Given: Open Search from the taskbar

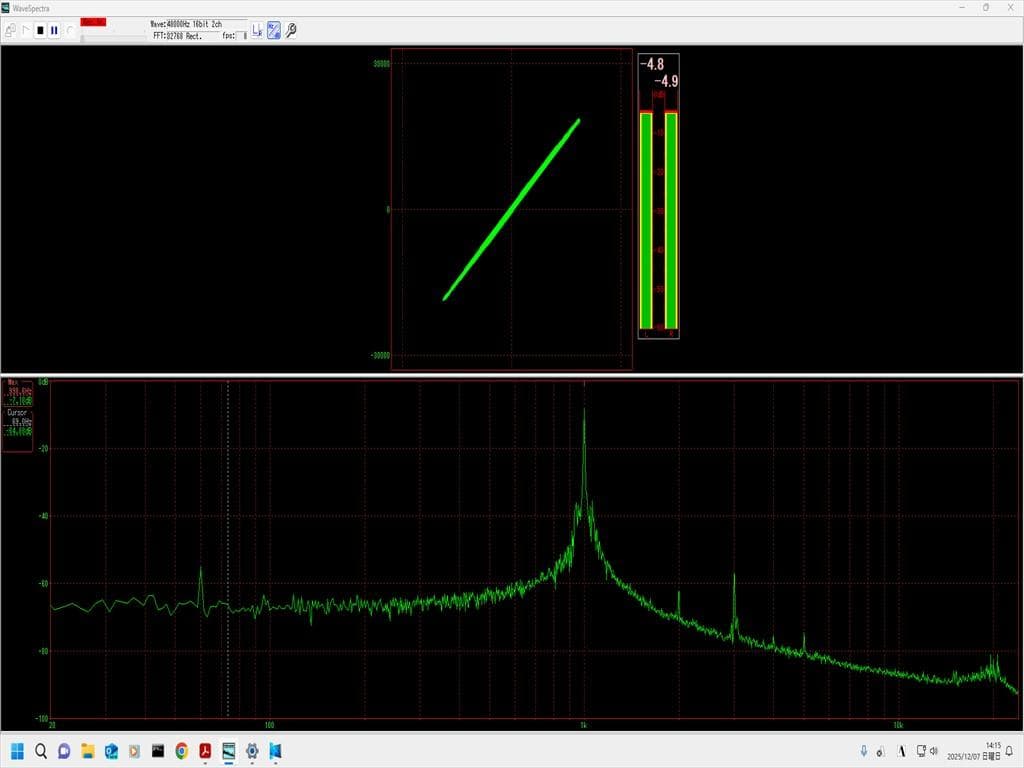Looking at the screenshot, I should point(41,750).
